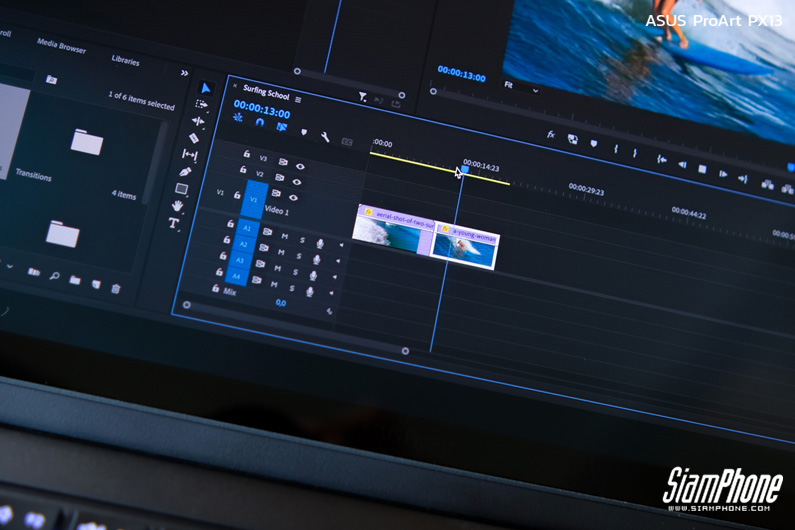
Task: Toggle the lock on track V2
Action: click(x=243, y=171)
